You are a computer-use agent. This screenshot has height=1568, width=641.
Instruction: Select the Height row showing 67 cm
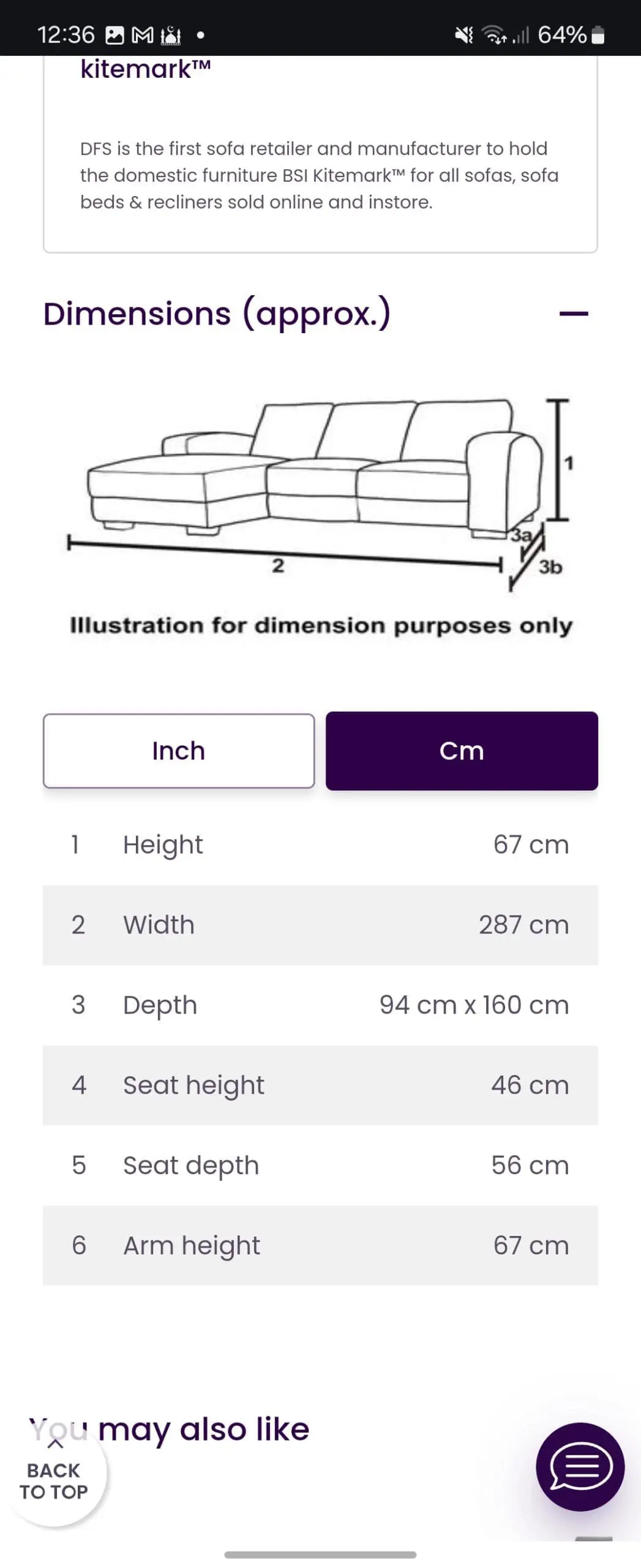click(x=320, y=845)
